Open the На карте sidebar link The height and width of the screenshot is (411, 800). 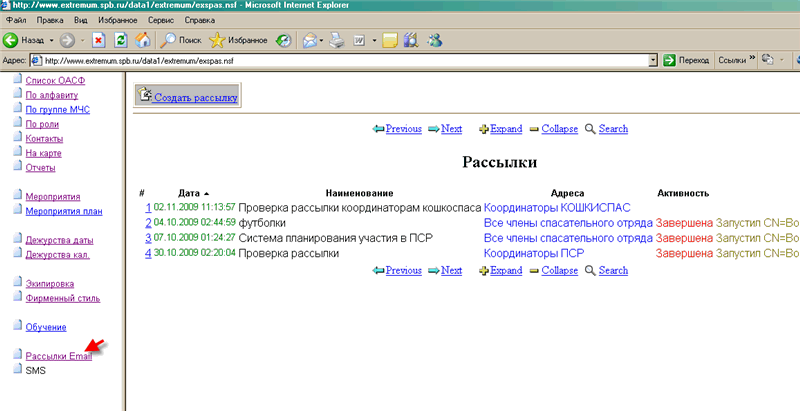click(x=43, y=153)
